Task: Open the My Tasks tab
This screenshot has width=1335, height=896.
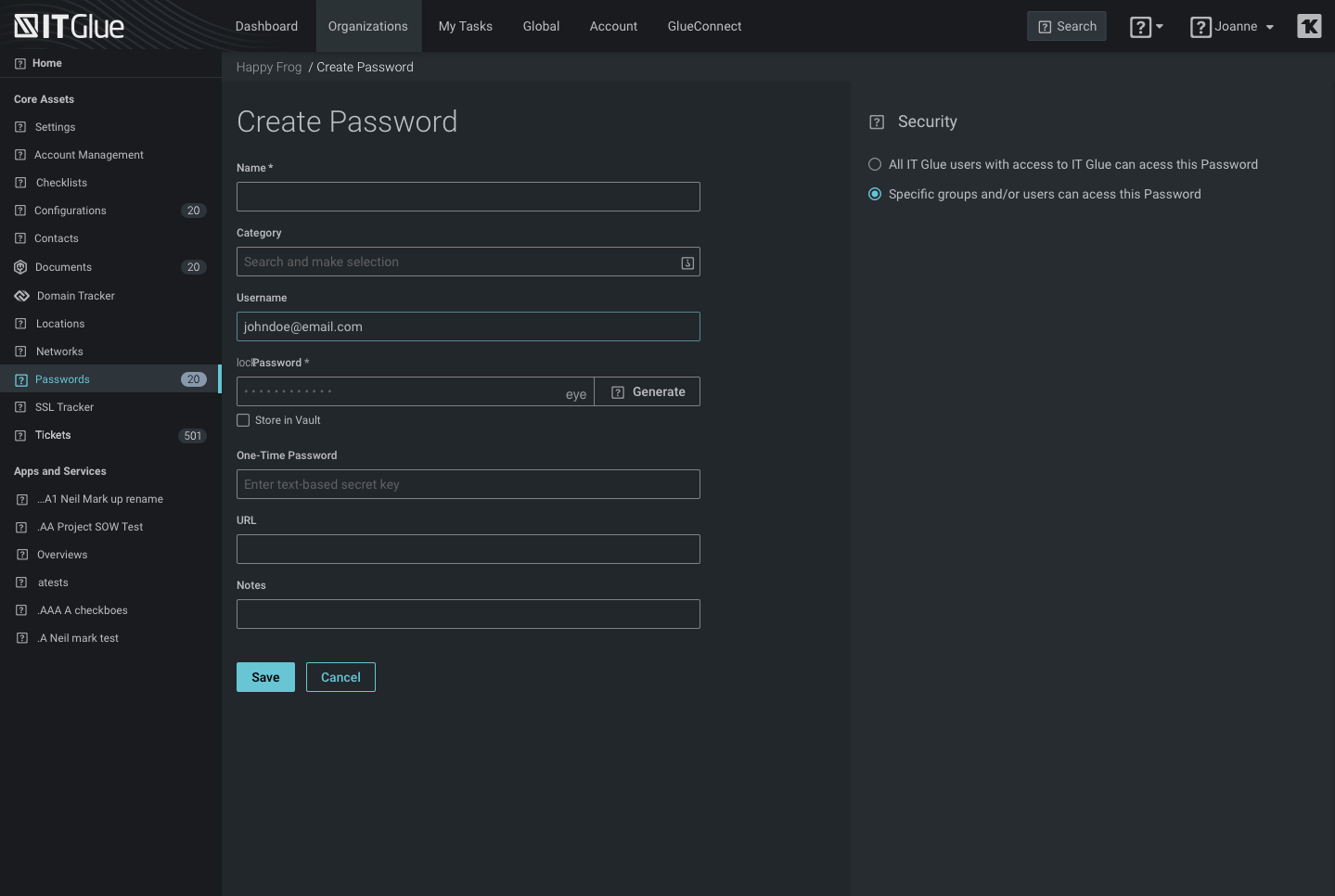Action: point(466,26)
